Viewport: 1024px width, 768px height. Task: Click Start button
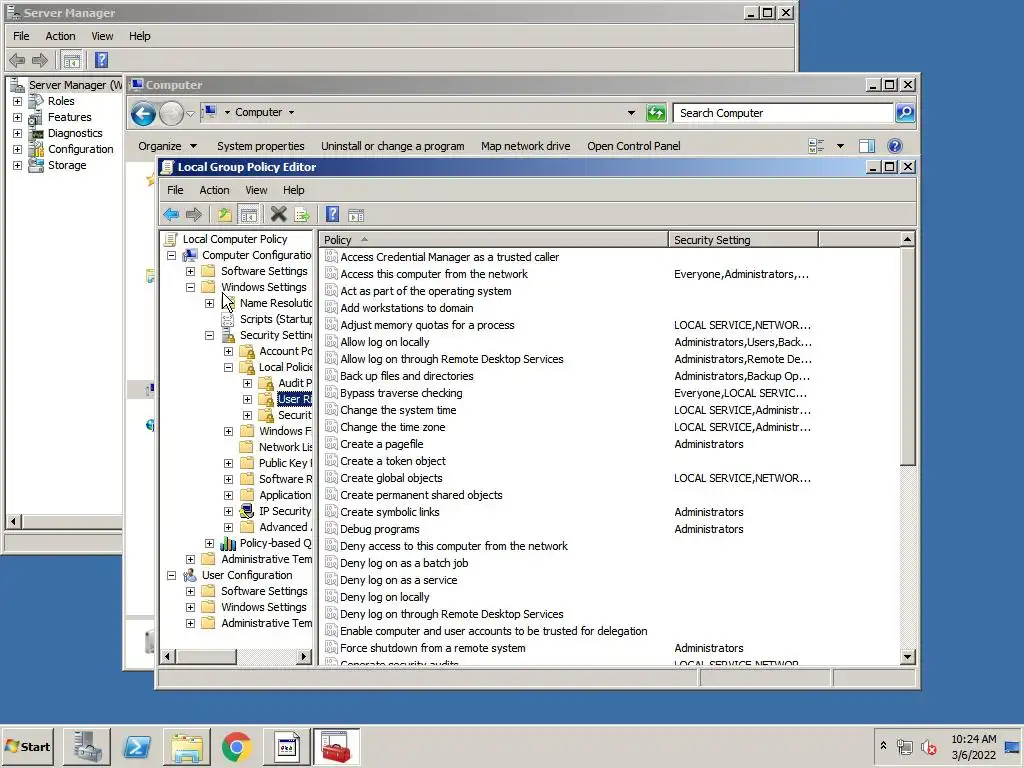coord(28,746)
